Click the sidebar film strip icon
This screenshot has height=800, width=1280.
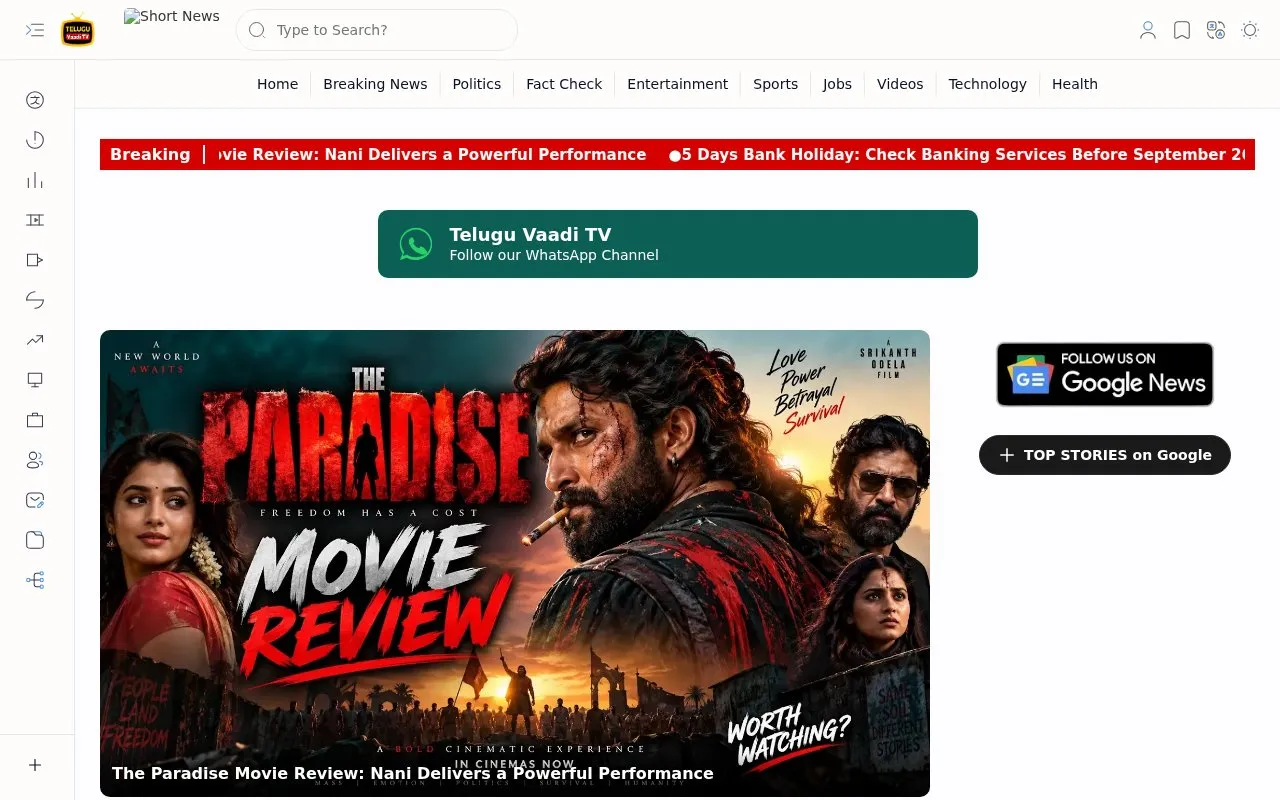(35, 220)
